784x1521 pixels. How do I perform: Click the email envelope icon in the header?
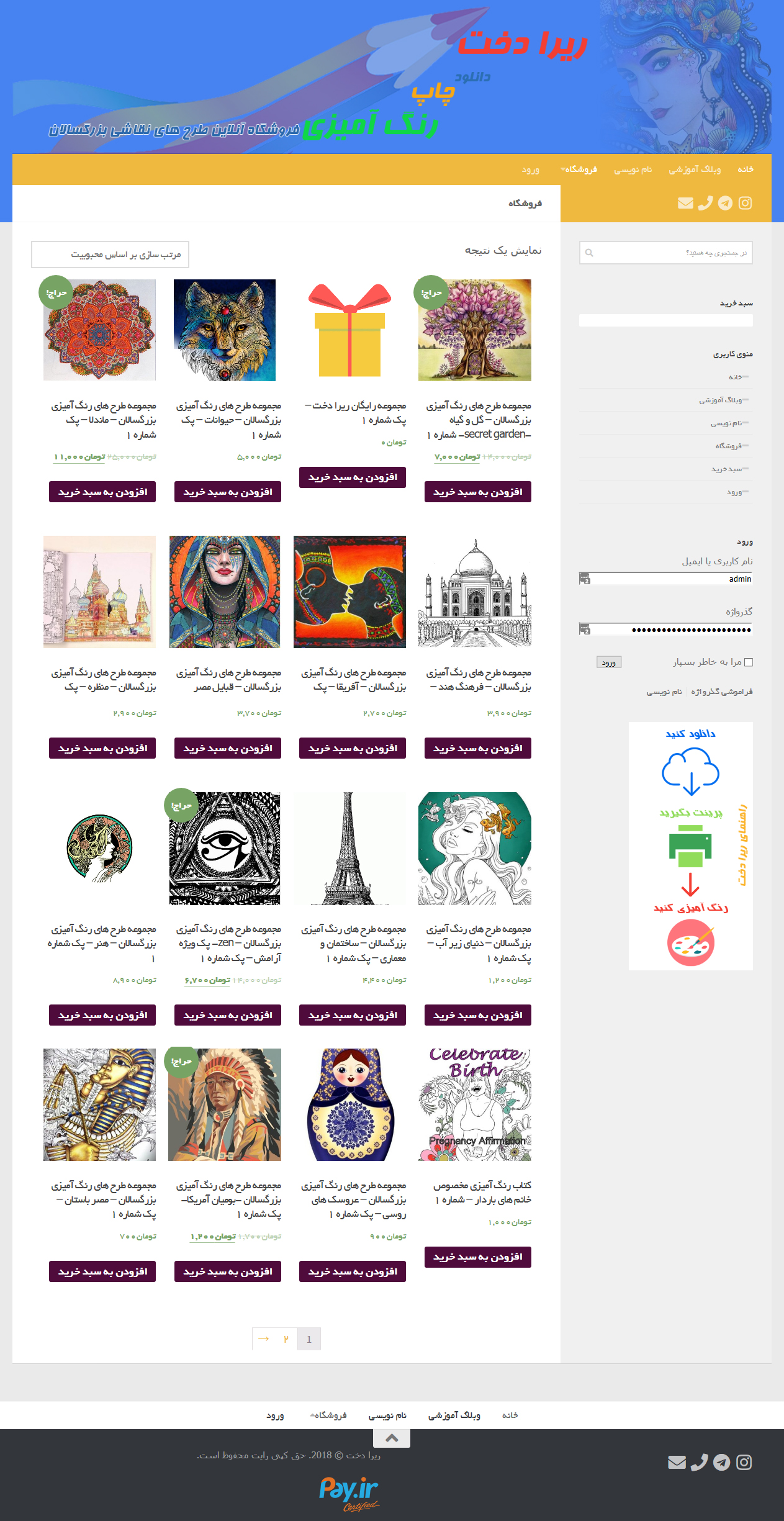tap(685, 203)
